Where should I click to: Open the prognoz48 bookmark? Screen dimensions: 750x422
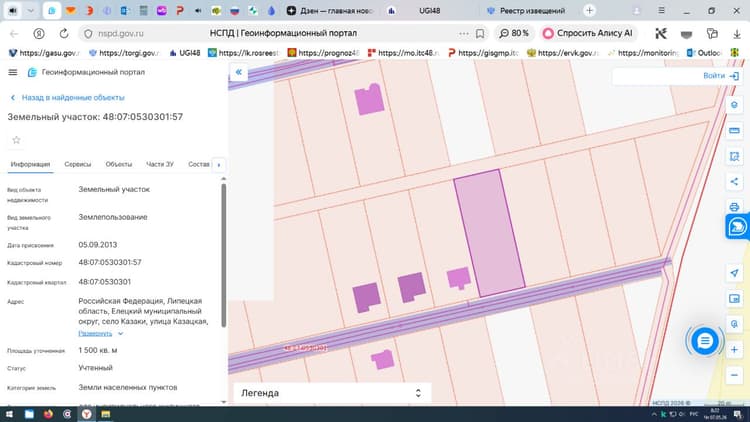[324, 53]
